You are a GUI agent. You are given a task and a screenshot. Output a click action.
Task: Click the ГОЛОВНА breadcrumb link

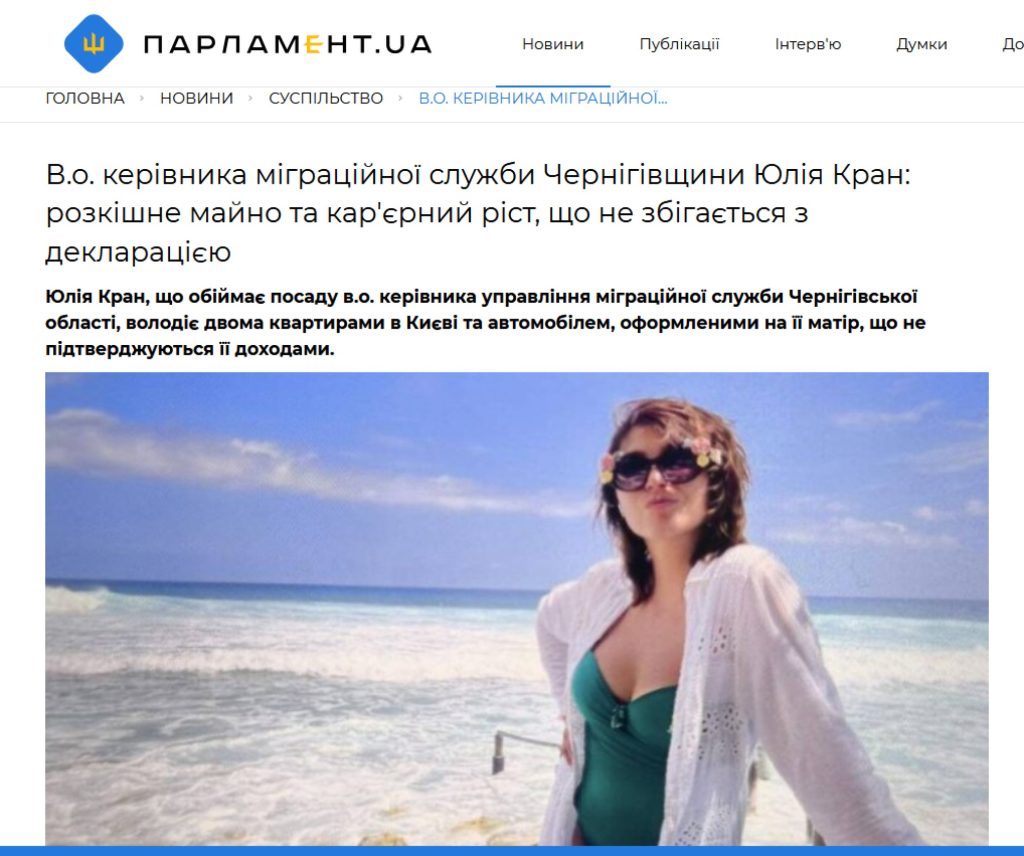pos(85,98)
